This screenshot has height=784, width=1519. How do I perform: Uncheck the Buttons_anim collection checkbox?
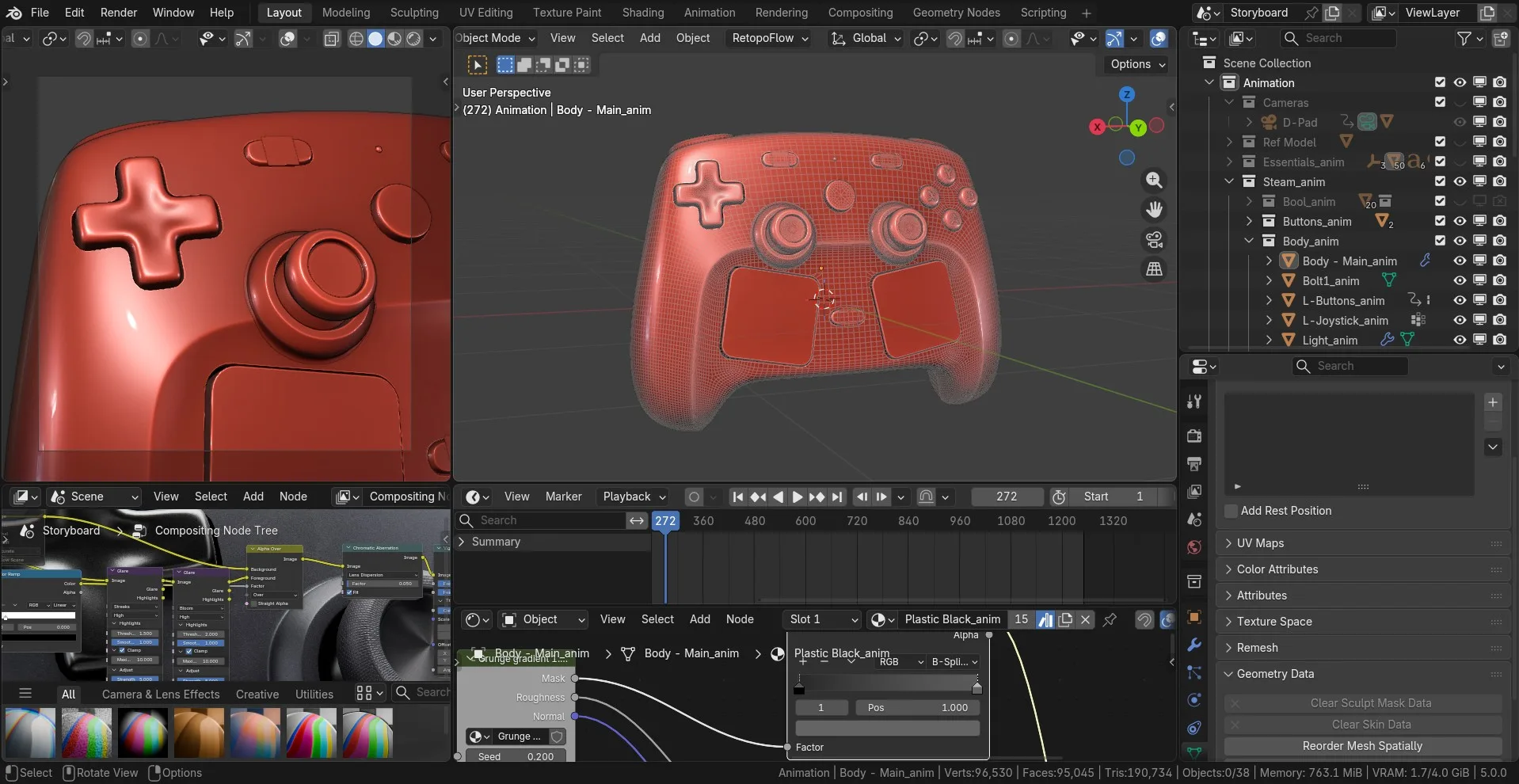(x=1440, y=221)
